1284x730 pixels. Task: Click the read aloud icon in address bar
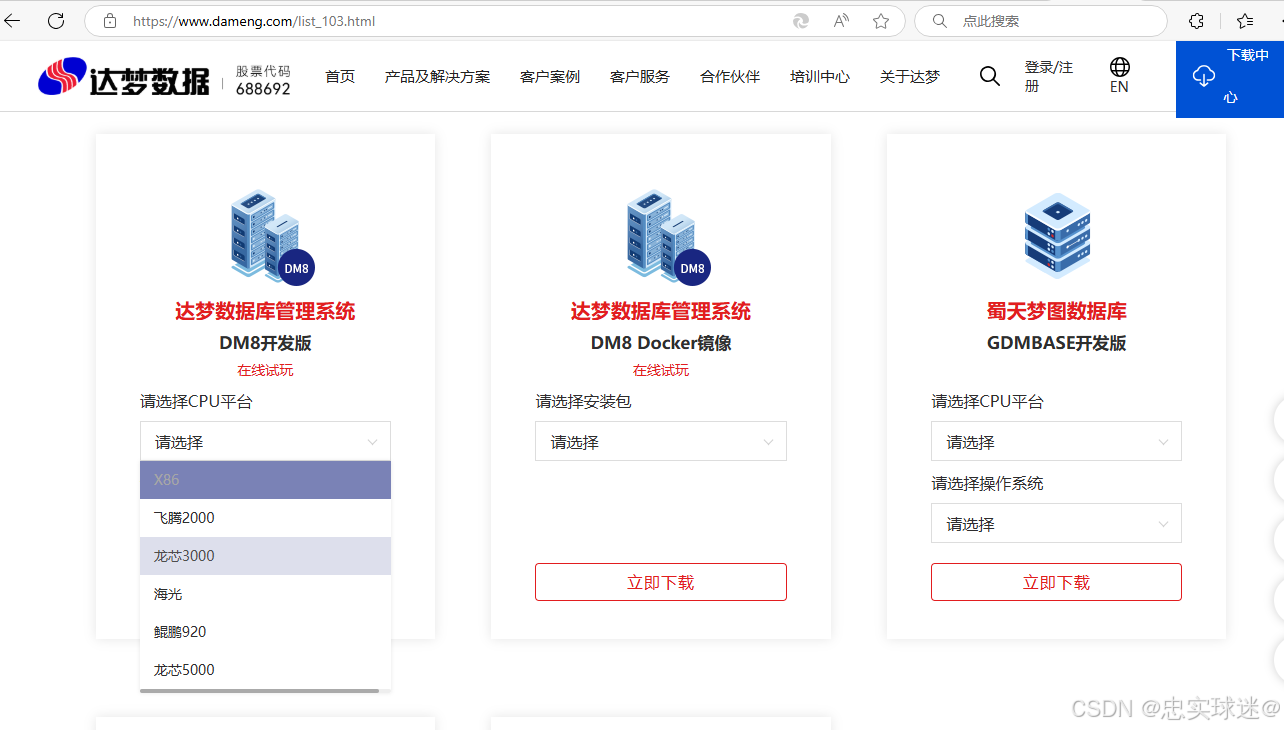841,21
